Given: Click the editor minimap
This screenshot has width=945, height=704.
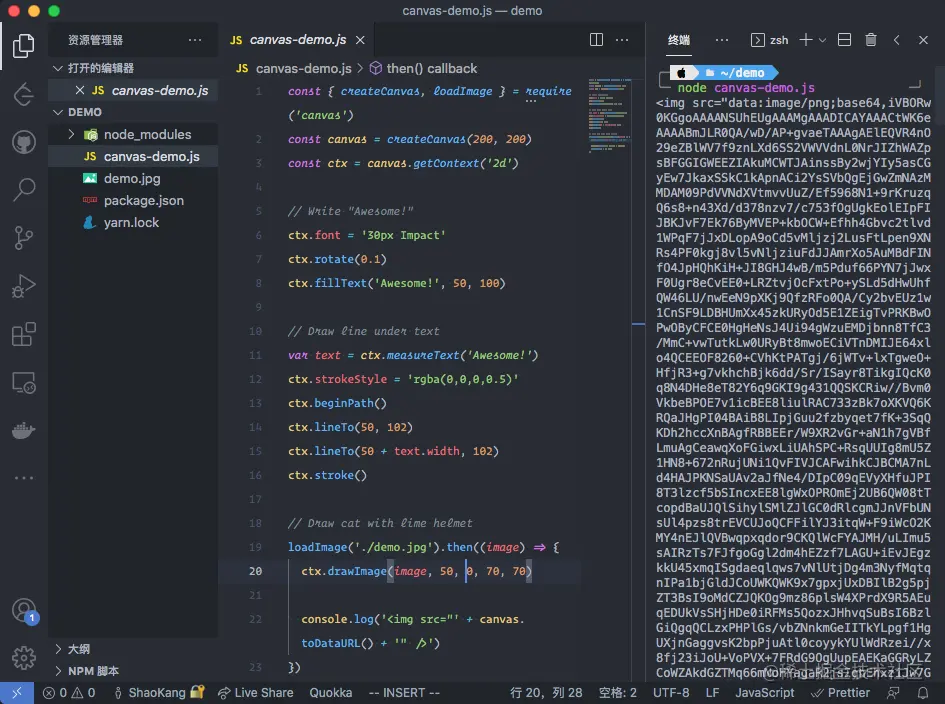Looking at the screenshot, I should (x=609, y=116).
